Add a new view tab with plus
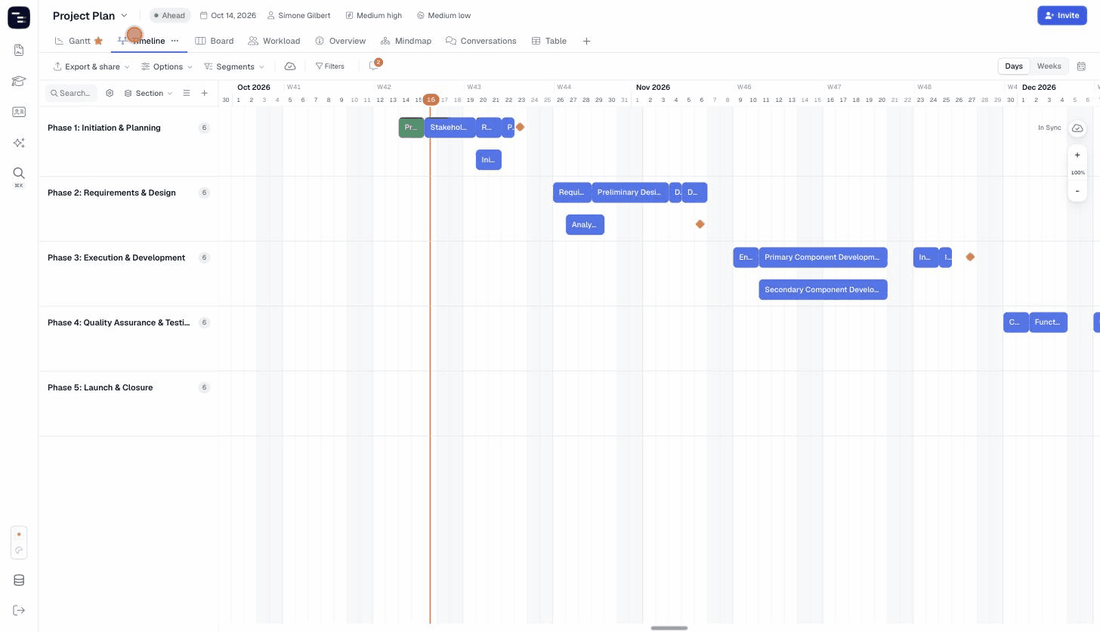Screen dimensions: 1100x632 (586, 41)
